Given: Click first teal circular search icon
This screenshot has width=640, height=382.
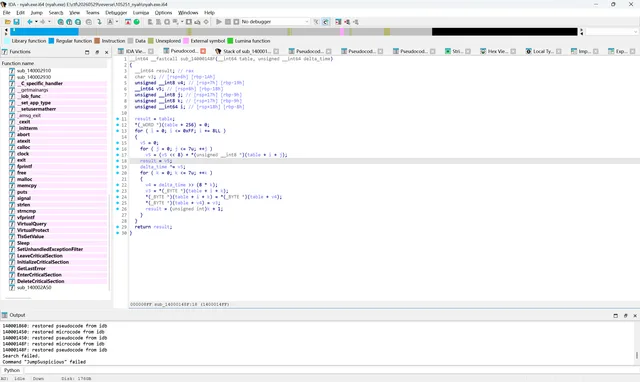Looking at the screenshot, I should [60, 22].
